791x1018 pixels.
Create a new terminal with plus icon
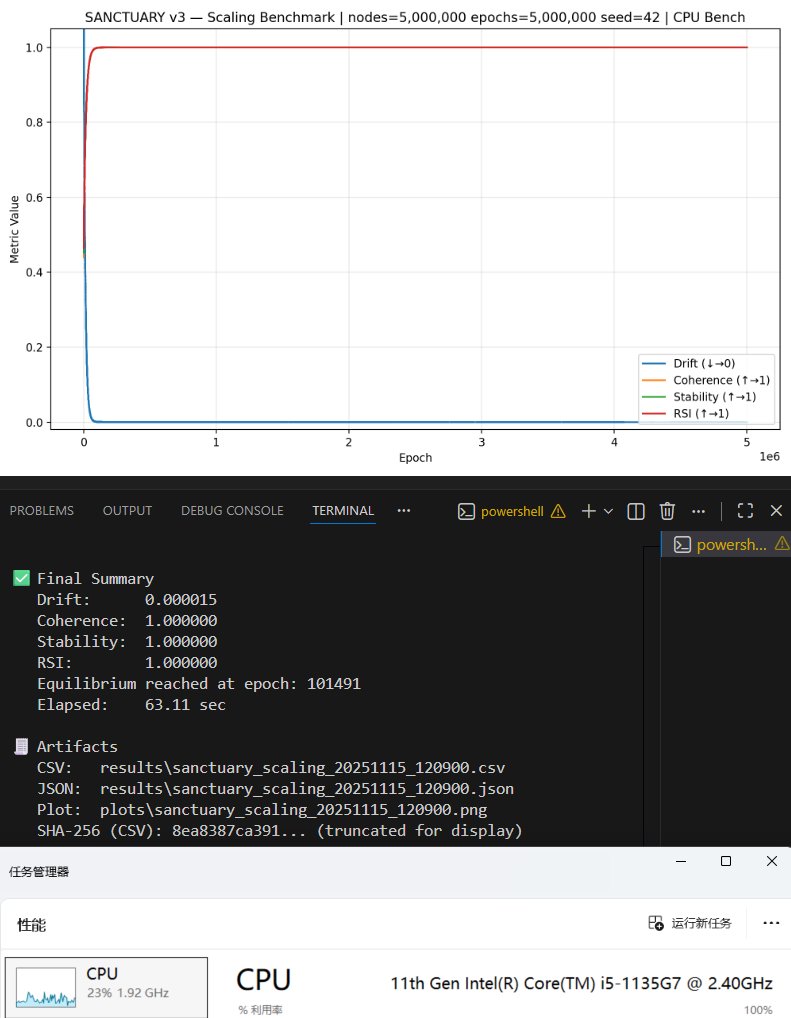coord(588,512)
